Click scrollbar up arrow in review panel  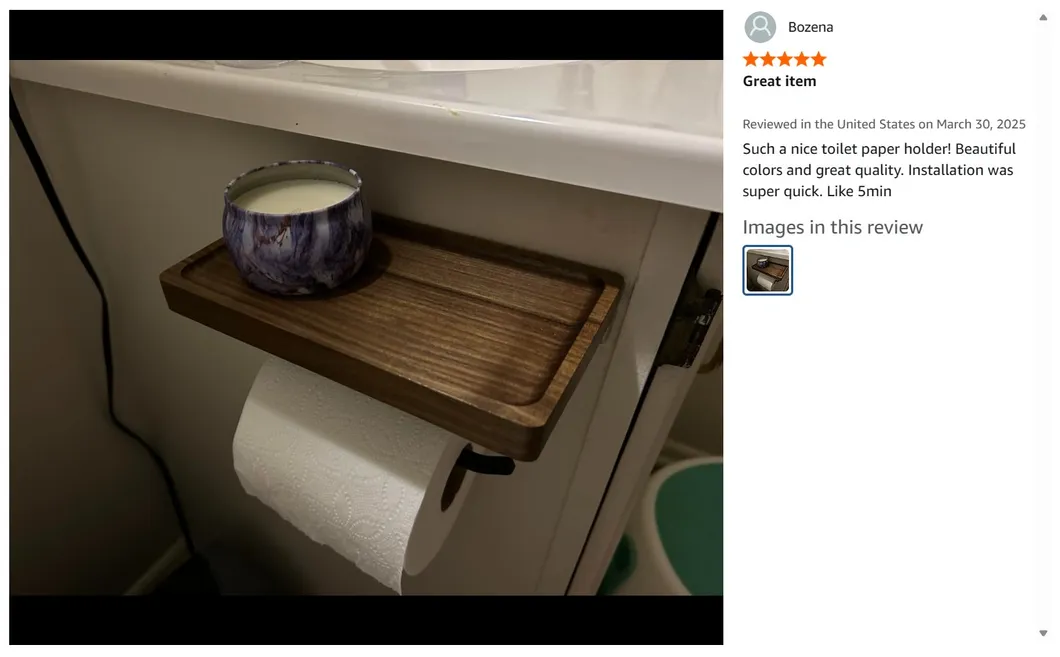tap(1043, 18)
